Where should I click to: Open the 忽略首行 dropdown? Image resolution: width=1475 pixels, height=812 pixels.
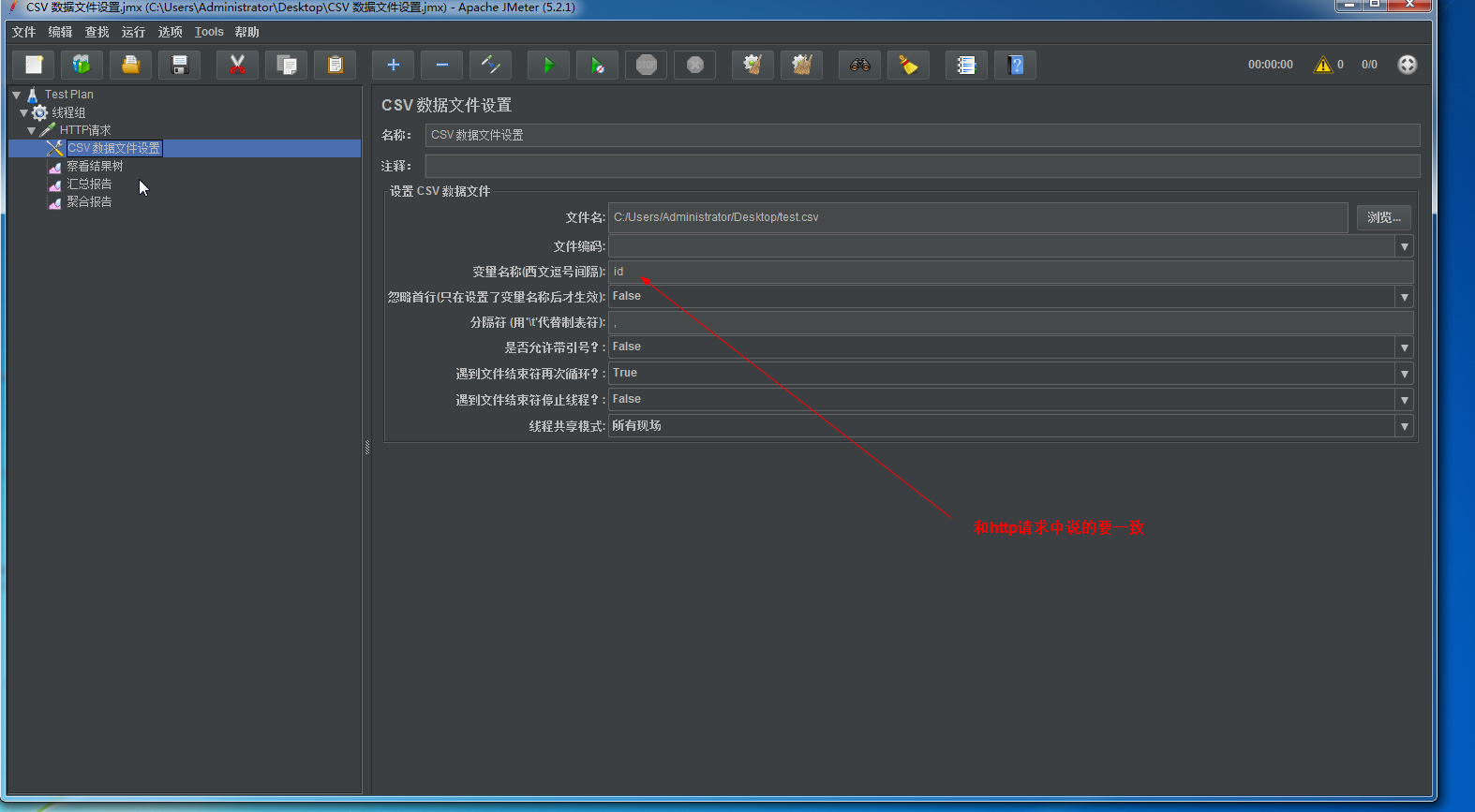(x=1404, y=297)
